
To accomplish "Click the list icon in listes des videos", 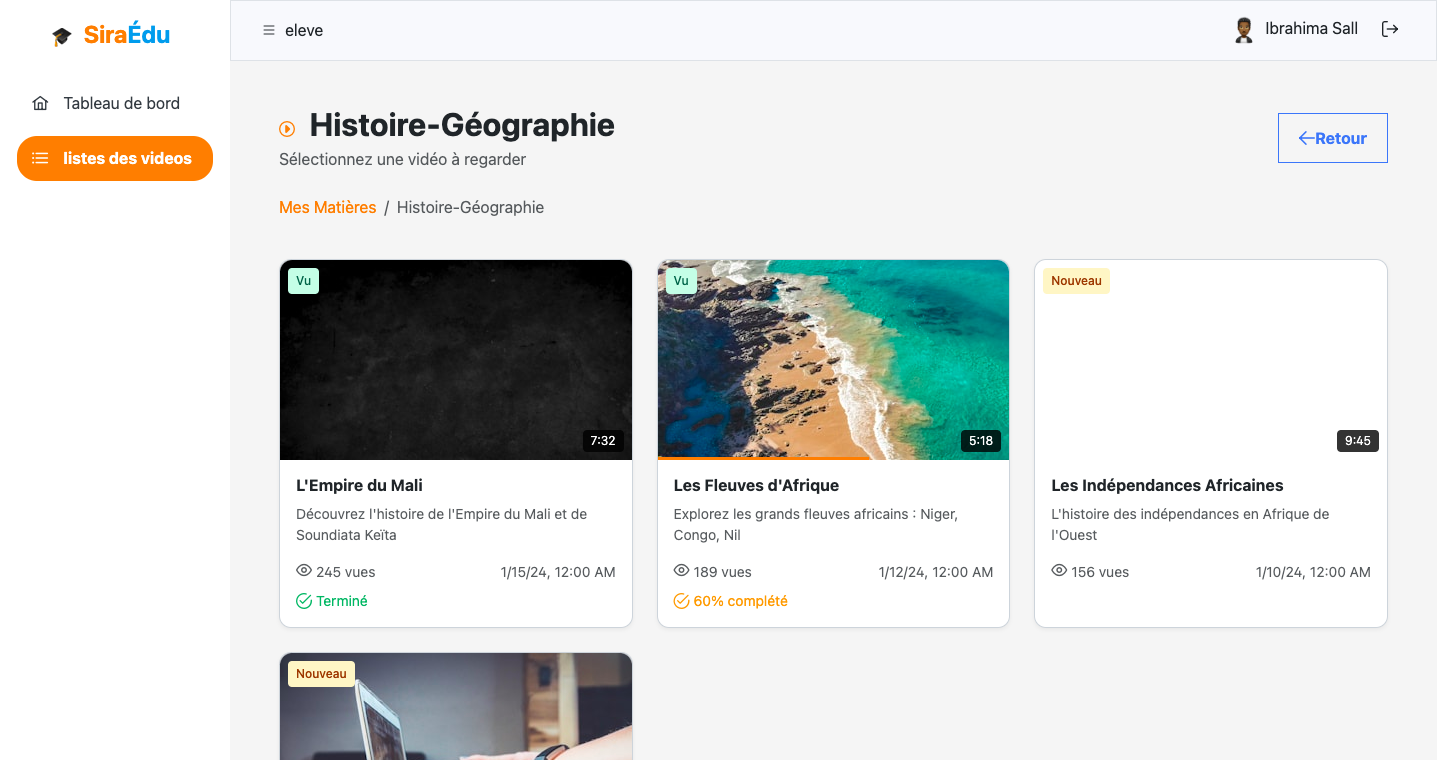I will pyautogui.click(x=40, y=158).
